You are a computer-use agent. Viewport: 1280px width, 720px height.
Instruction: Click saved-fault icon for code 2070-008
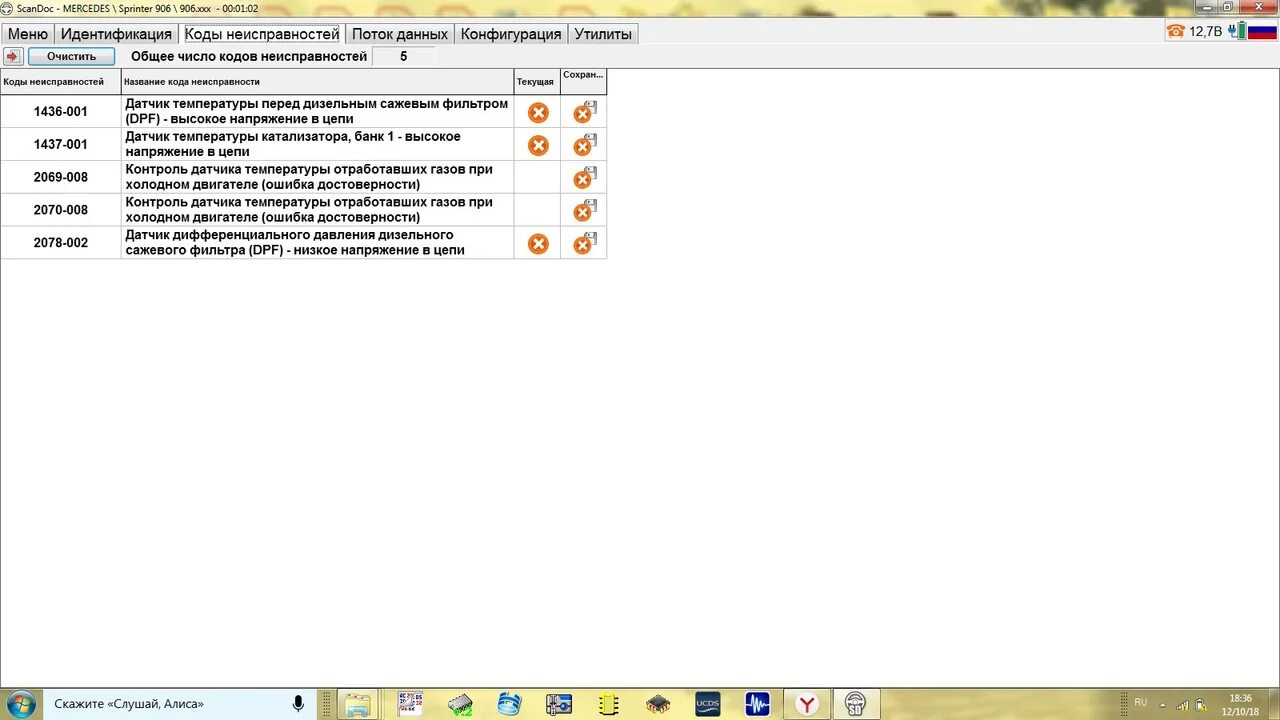(584, 210)
